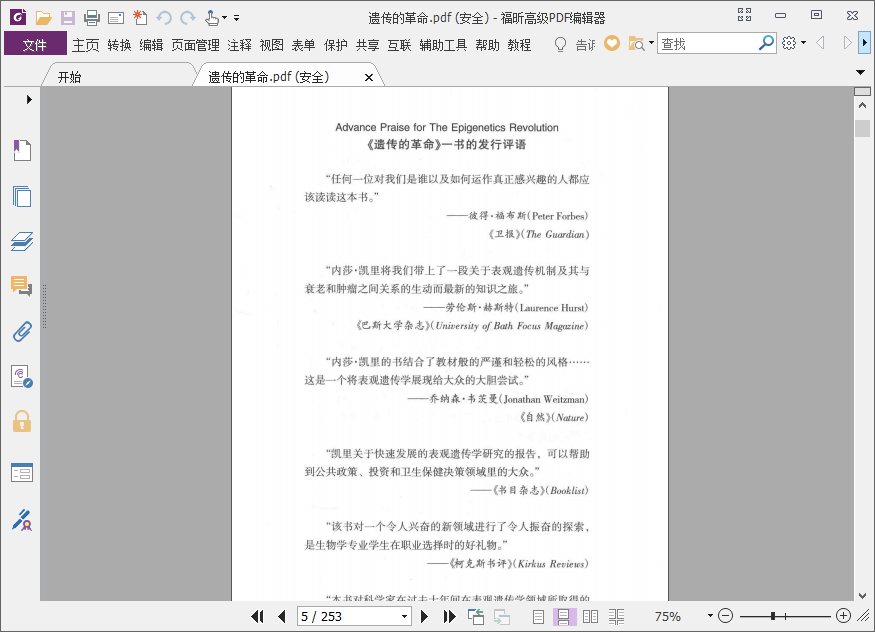Open the Layers panel icon
Viewport: 875px width, 632px height.
(22, 241)
